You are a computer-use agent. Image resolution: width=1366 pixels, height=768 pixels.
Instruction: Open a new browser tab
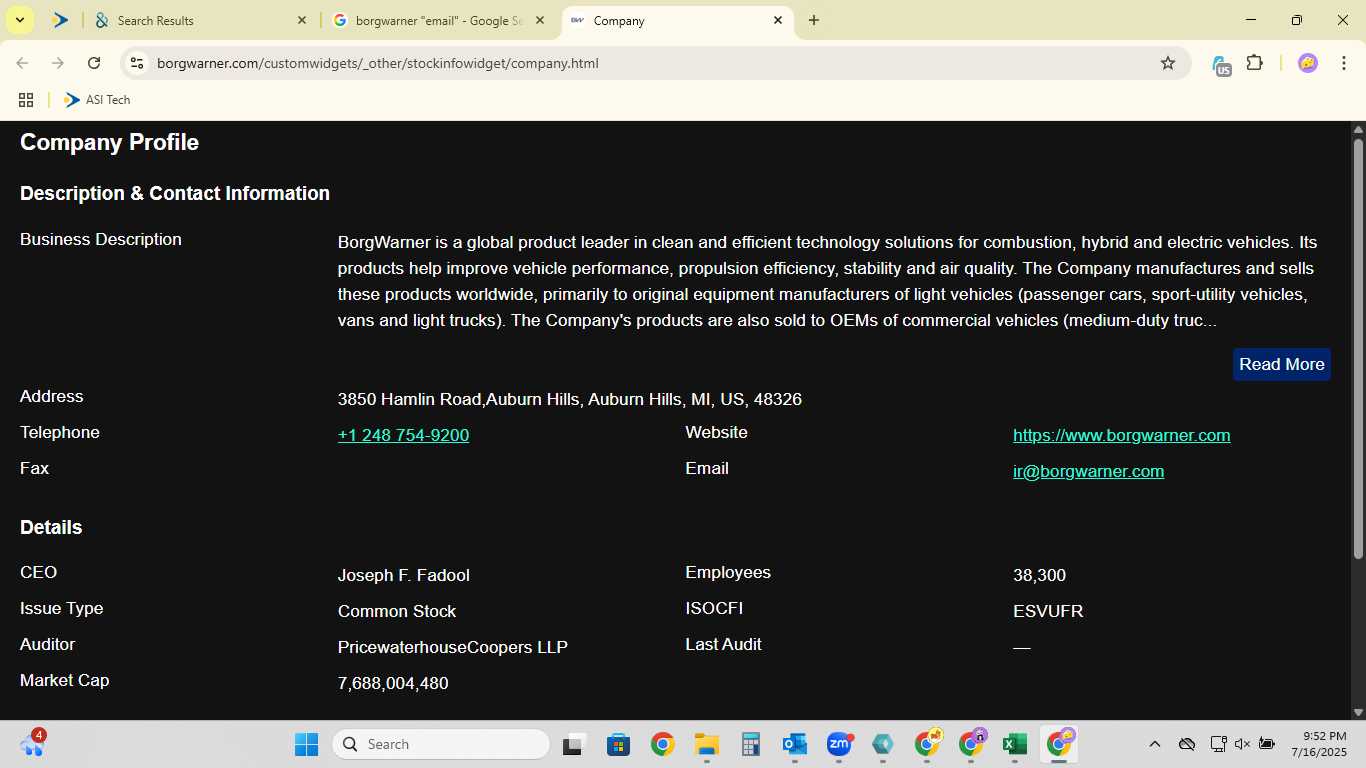click(814, 20)
